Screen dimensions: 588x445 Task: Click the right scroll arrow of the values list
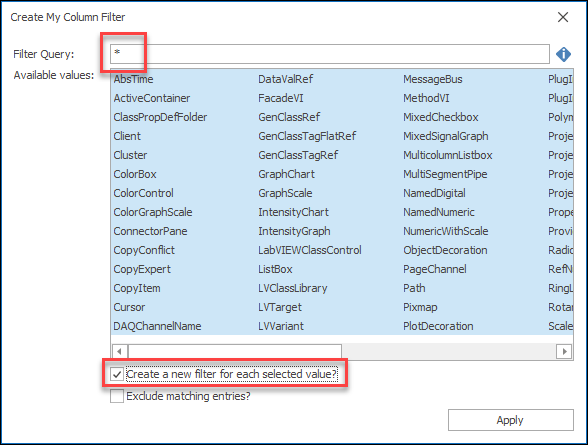[564, 352]
